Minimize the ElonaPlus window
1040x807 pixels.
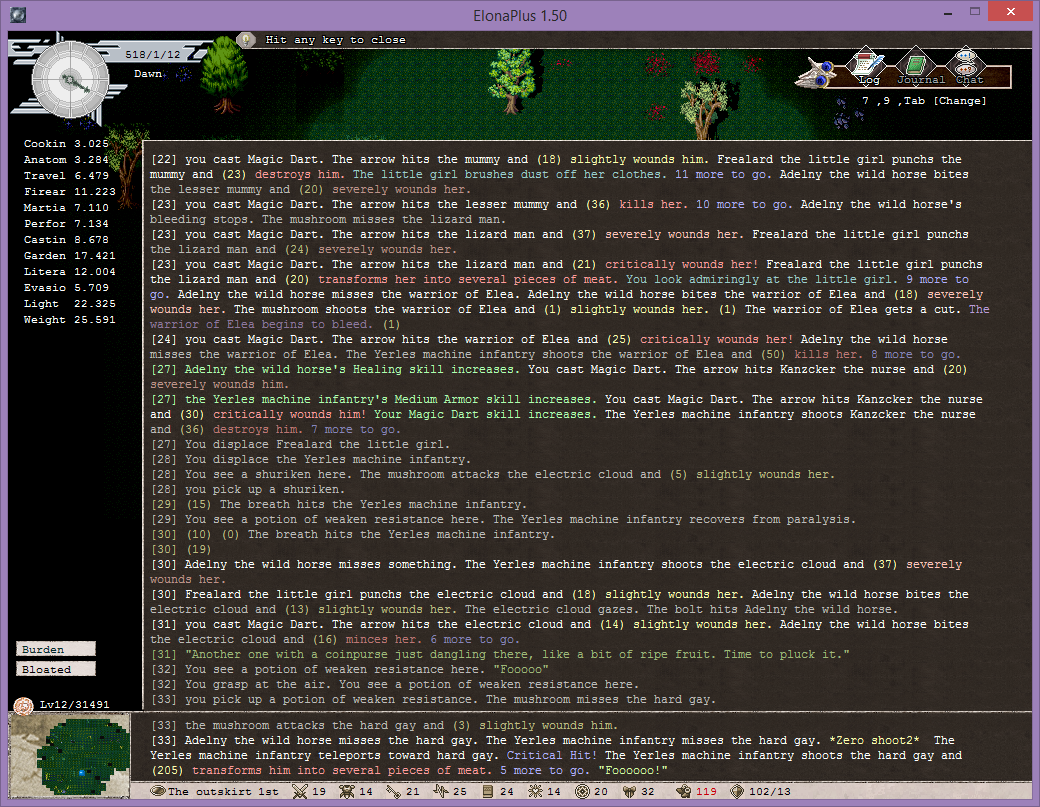coord(949,11)
